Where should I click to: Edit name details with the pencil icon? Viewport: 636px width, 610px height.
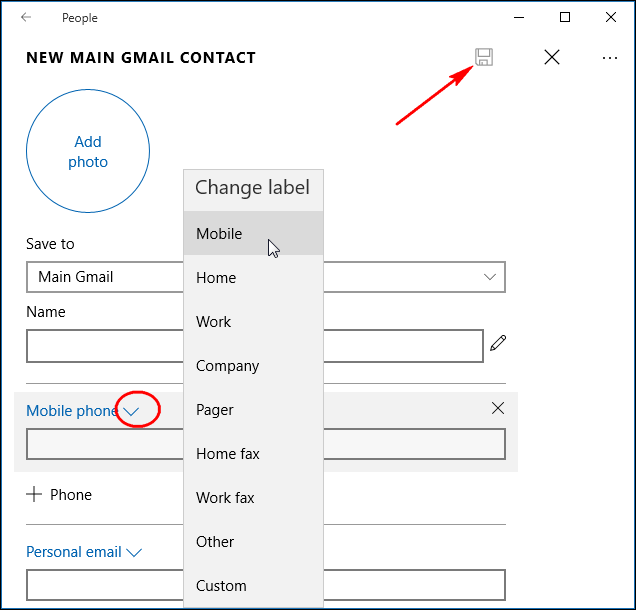[498, 343]
